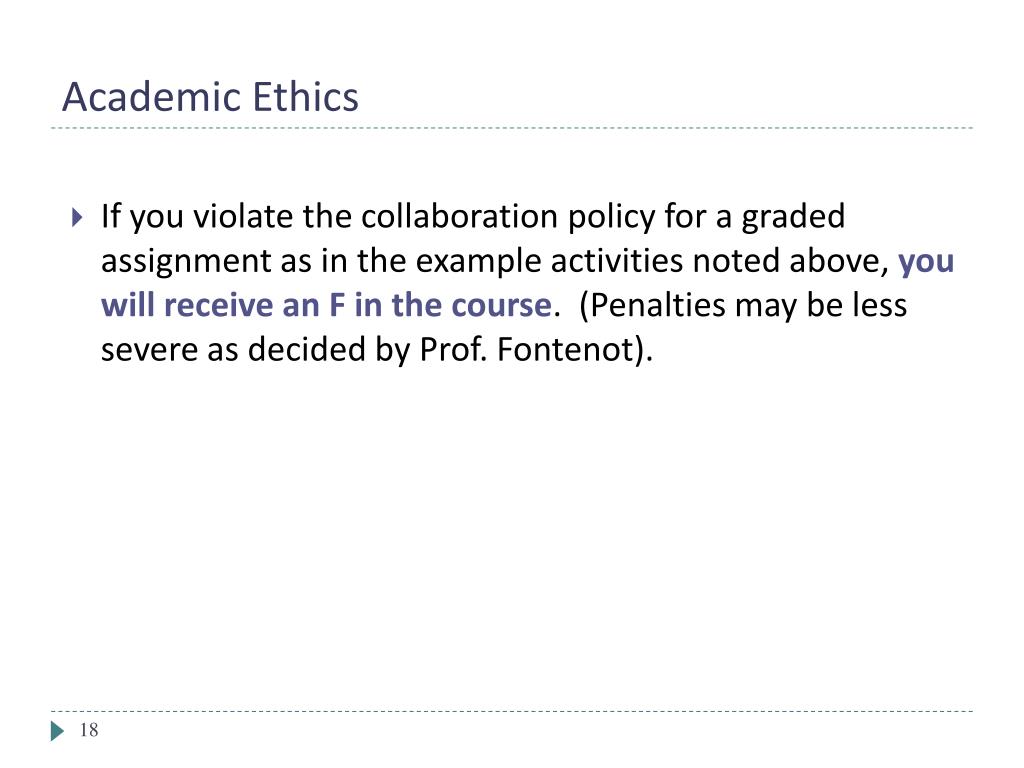Click the word "Ethics" in the heading
Screen dimensions: 1024x768
pyautogui.click(x=306, y=97)
